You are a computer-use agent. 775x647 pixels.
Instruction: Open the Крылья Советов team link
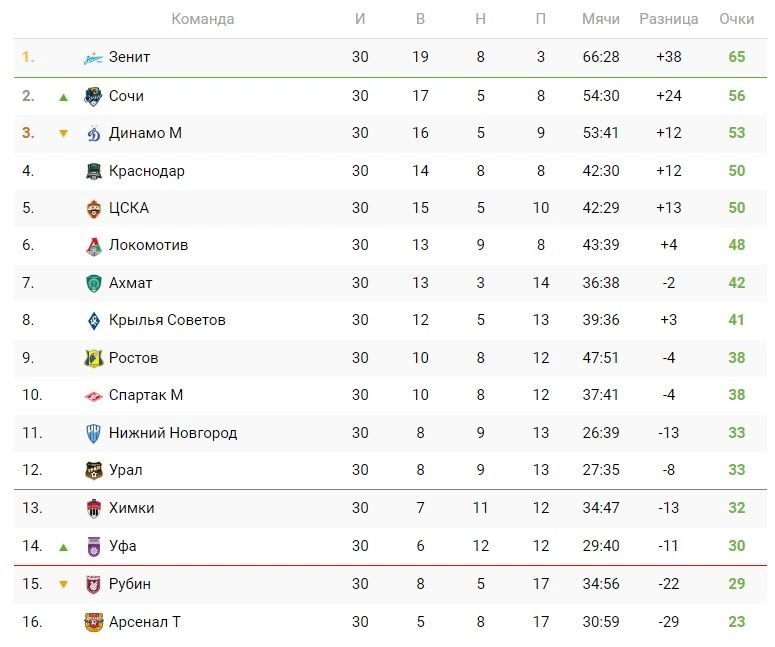click(x=167, y=320)
